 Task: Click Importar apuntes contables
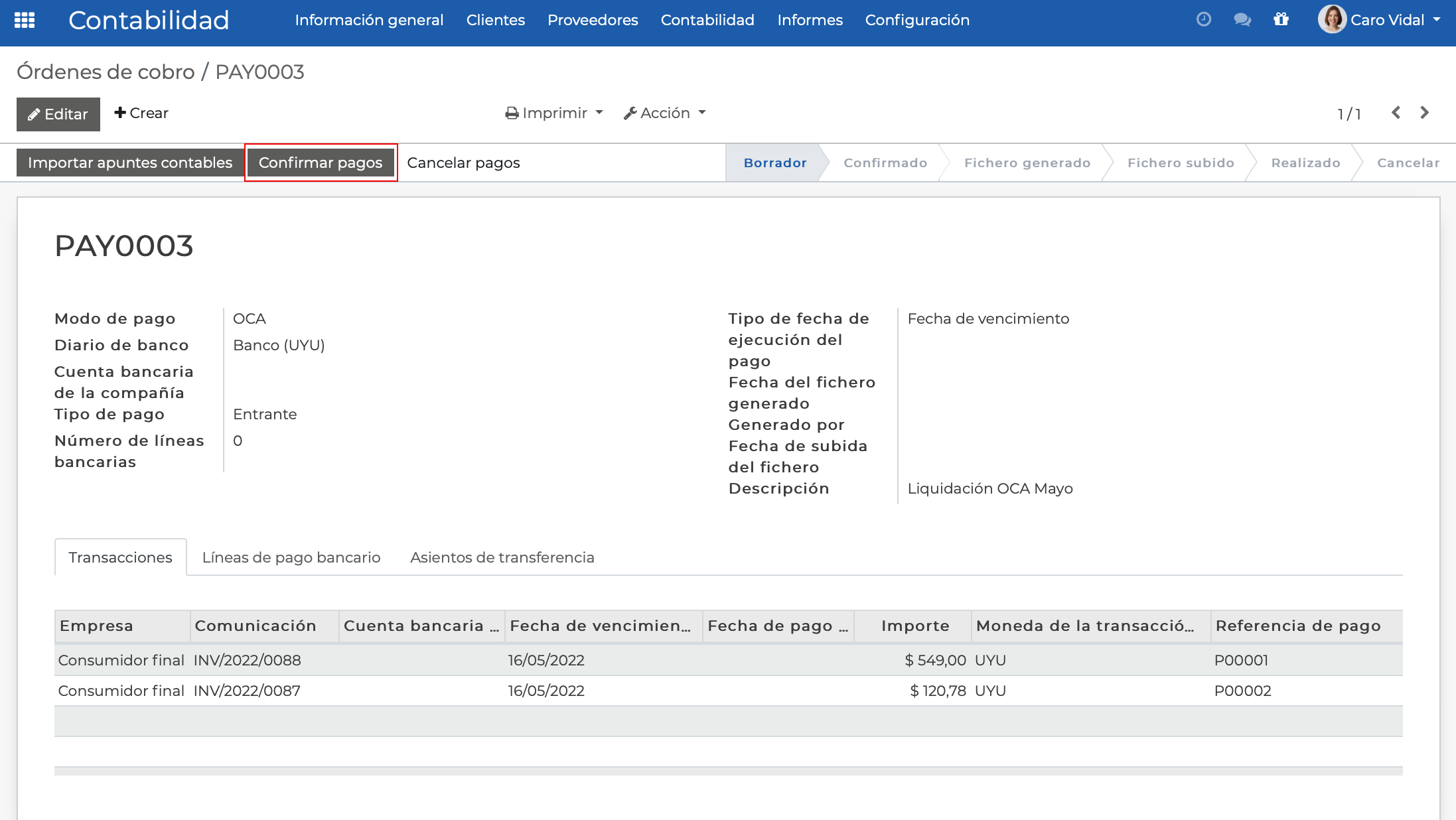(130, 163)
